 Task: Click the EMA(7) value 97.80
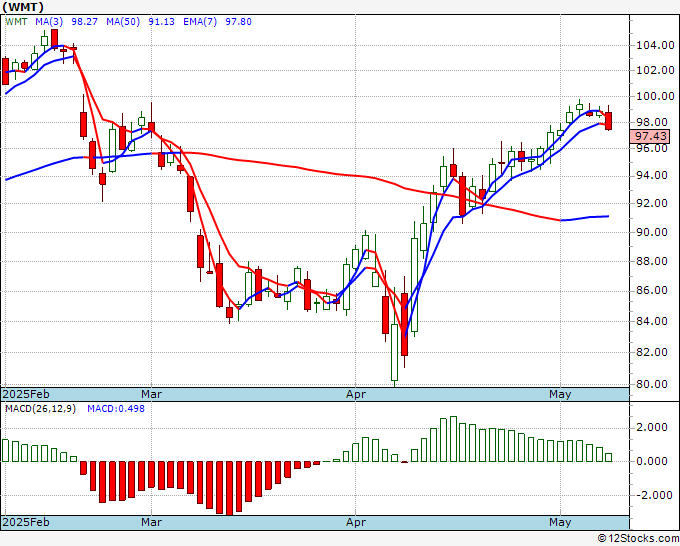pyautogui.click(x=238, y=22)
